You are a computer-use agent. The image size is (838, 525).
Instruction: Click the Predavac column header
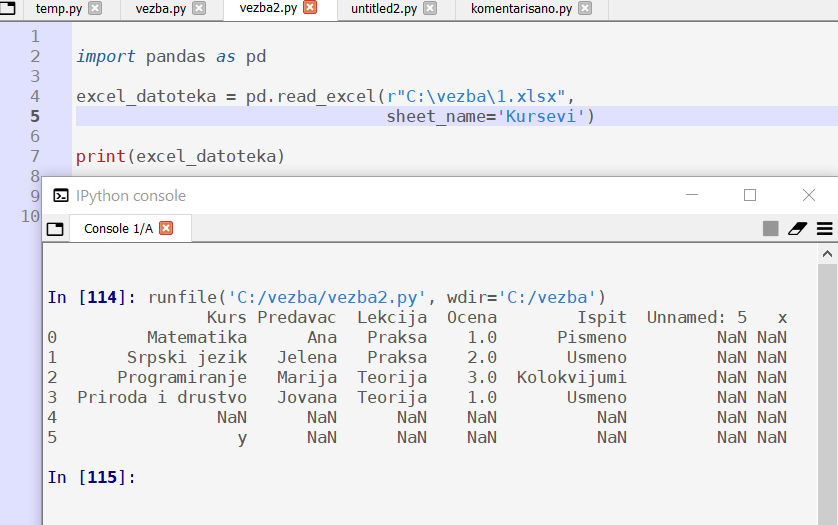297,317
